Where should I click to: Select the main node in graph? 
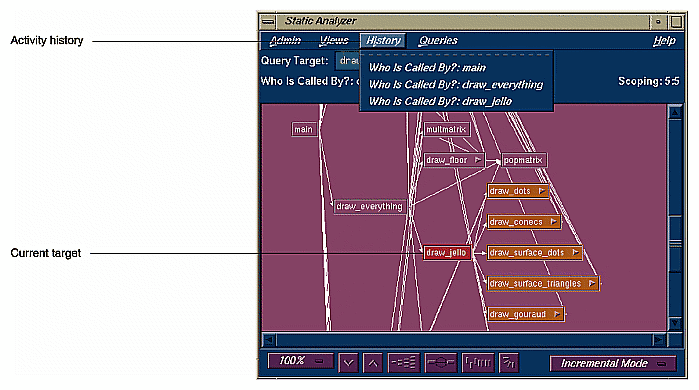point(304,129)
